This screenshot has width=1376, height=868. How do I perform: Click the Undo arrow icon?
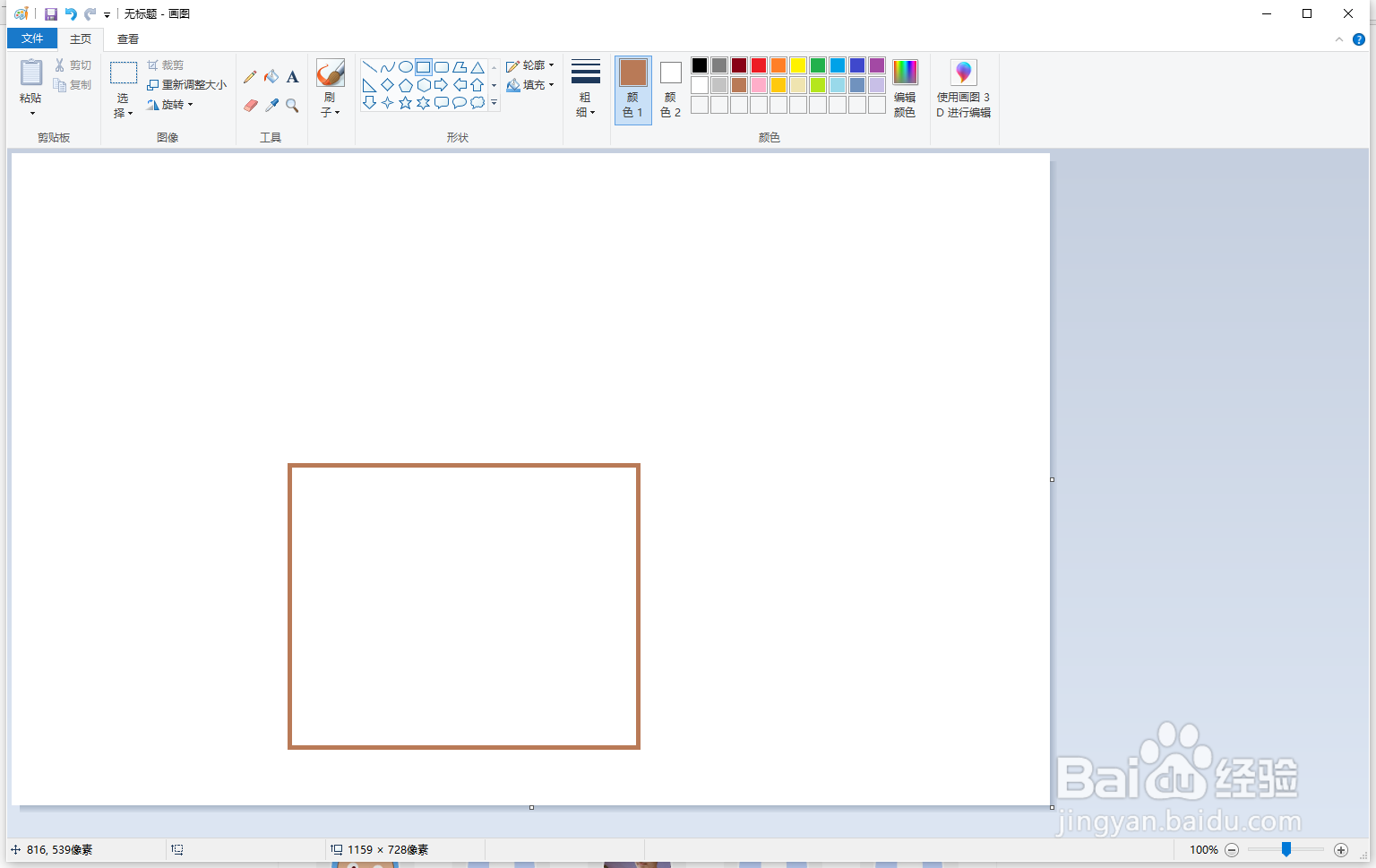(x=71, y=14)
